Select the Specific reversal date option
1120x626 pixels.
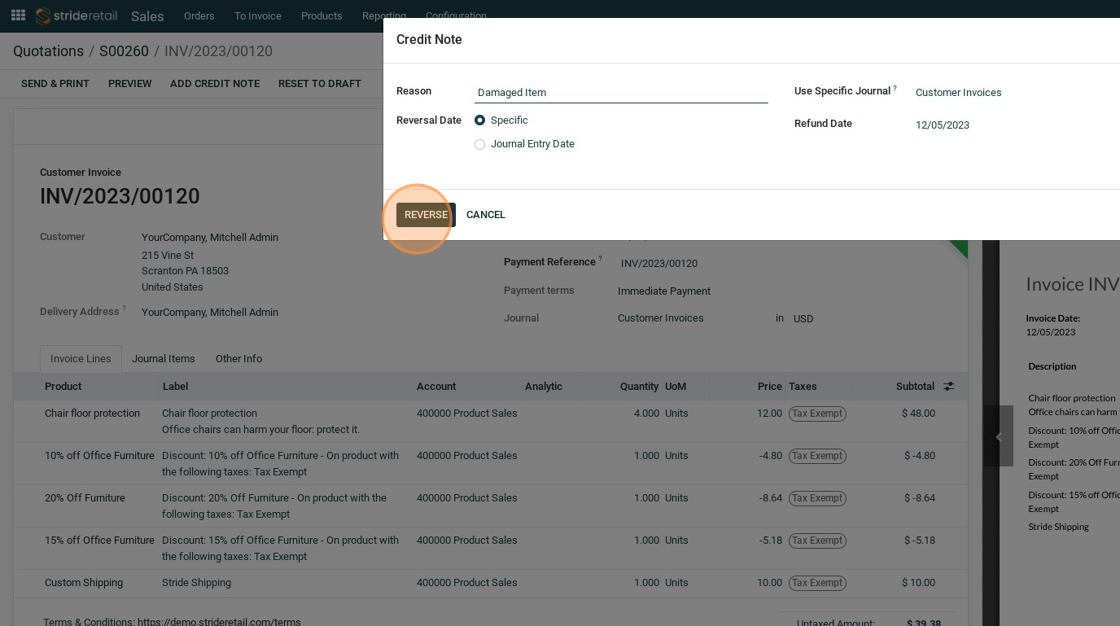coord(480,120)
